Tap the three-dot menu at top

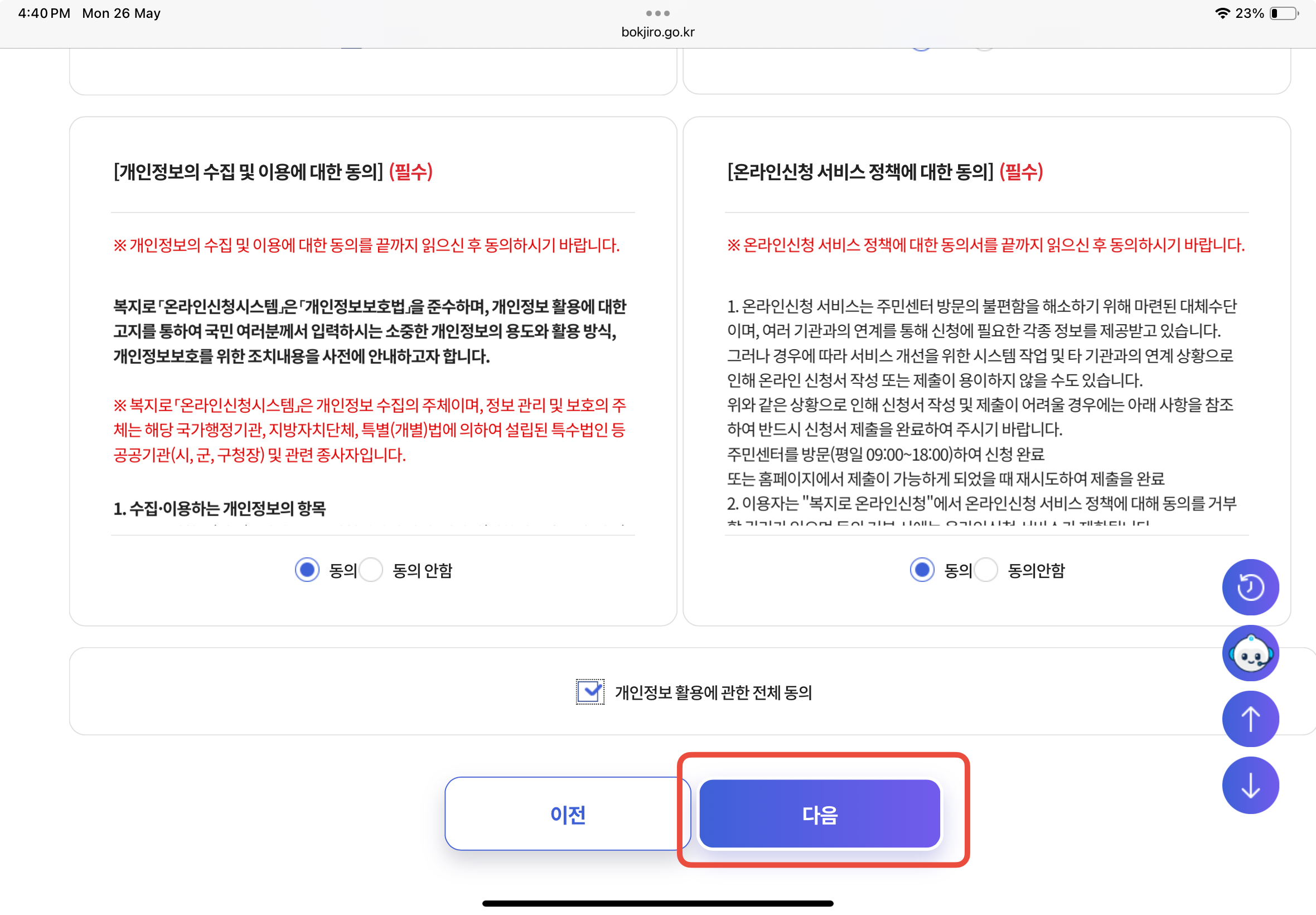pyautogui.click(x=657, y=13)
